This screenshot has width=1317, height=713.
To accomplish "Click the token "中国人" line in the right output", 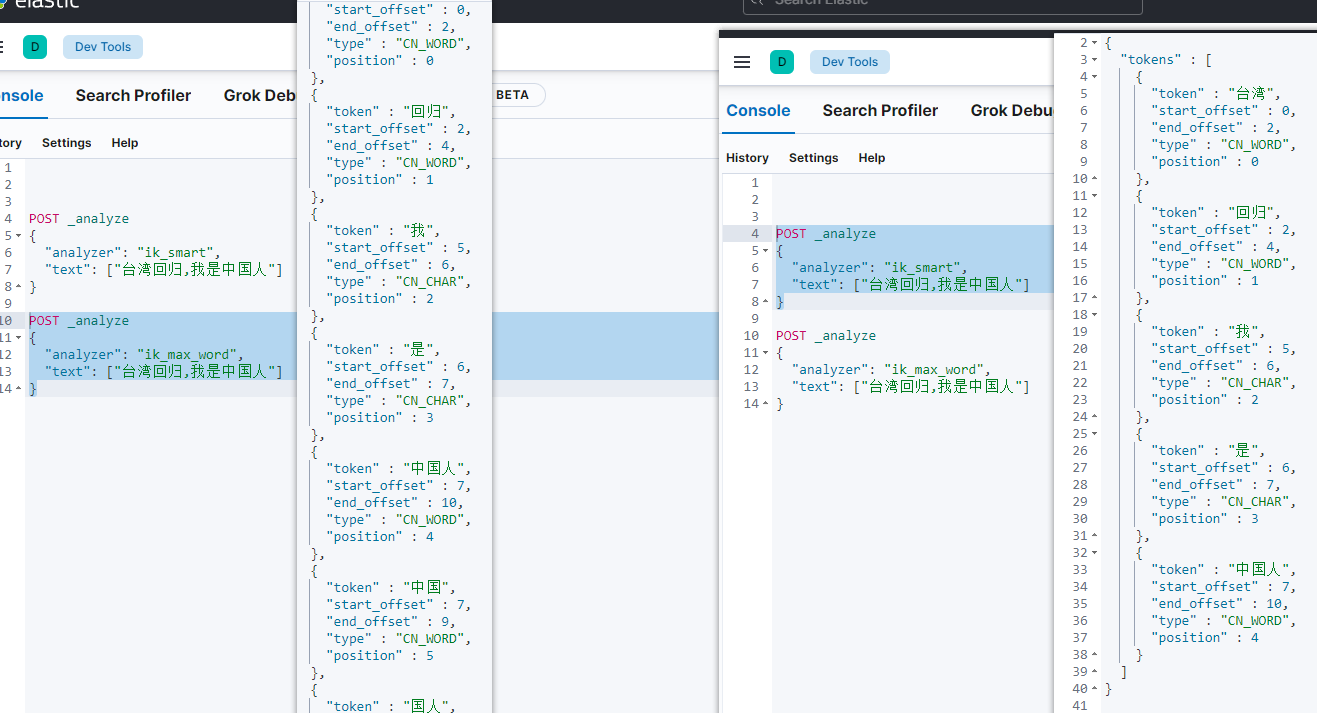I will click(1224, 570).
